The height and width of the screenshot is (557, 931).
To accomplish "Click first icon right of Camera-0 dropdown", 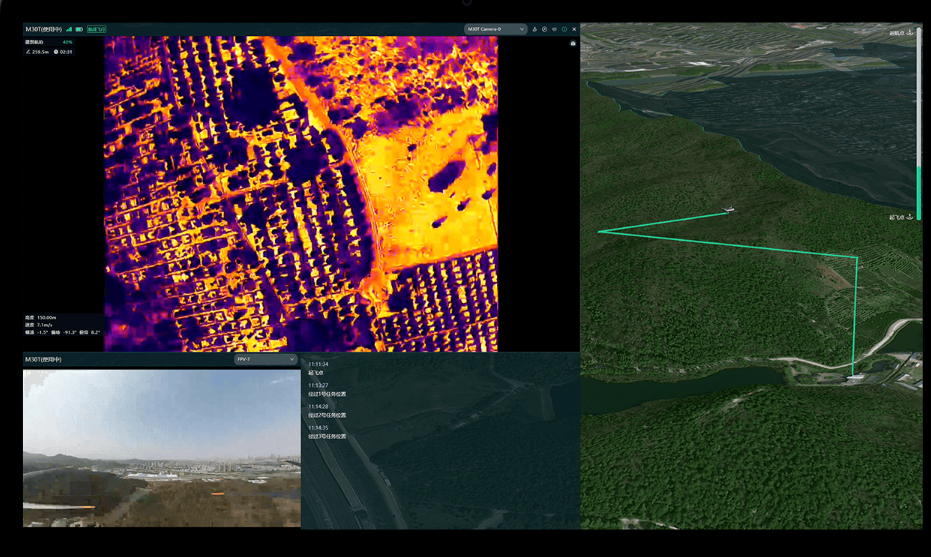I will click(535, 29).
